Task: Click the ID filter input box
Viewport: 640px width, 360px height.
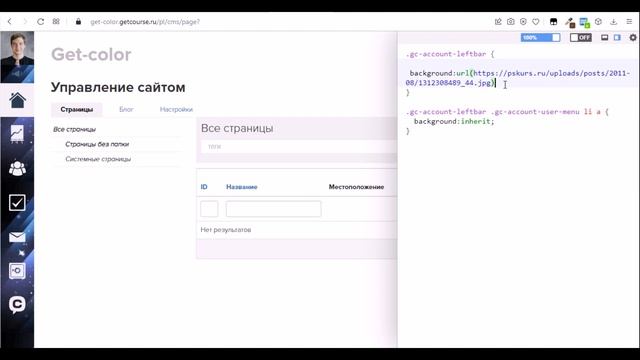Action: pyautogui.click(x=209, y=209)
